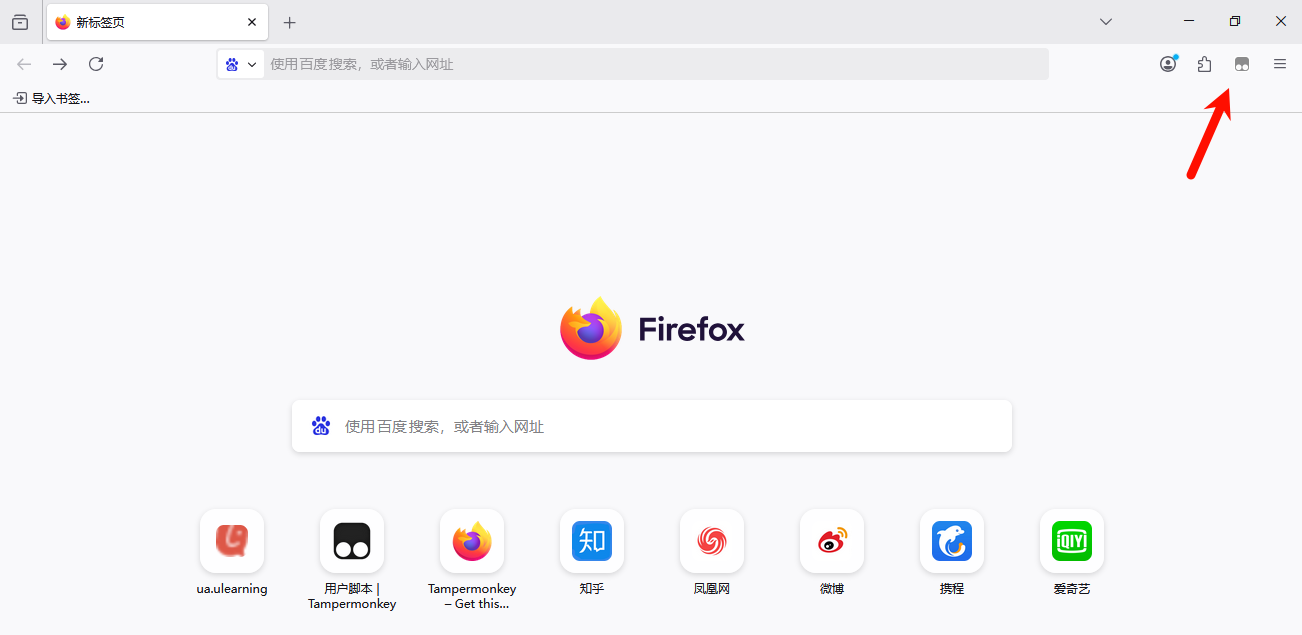Open the 携程 shortcut tile

click(952, 541)
